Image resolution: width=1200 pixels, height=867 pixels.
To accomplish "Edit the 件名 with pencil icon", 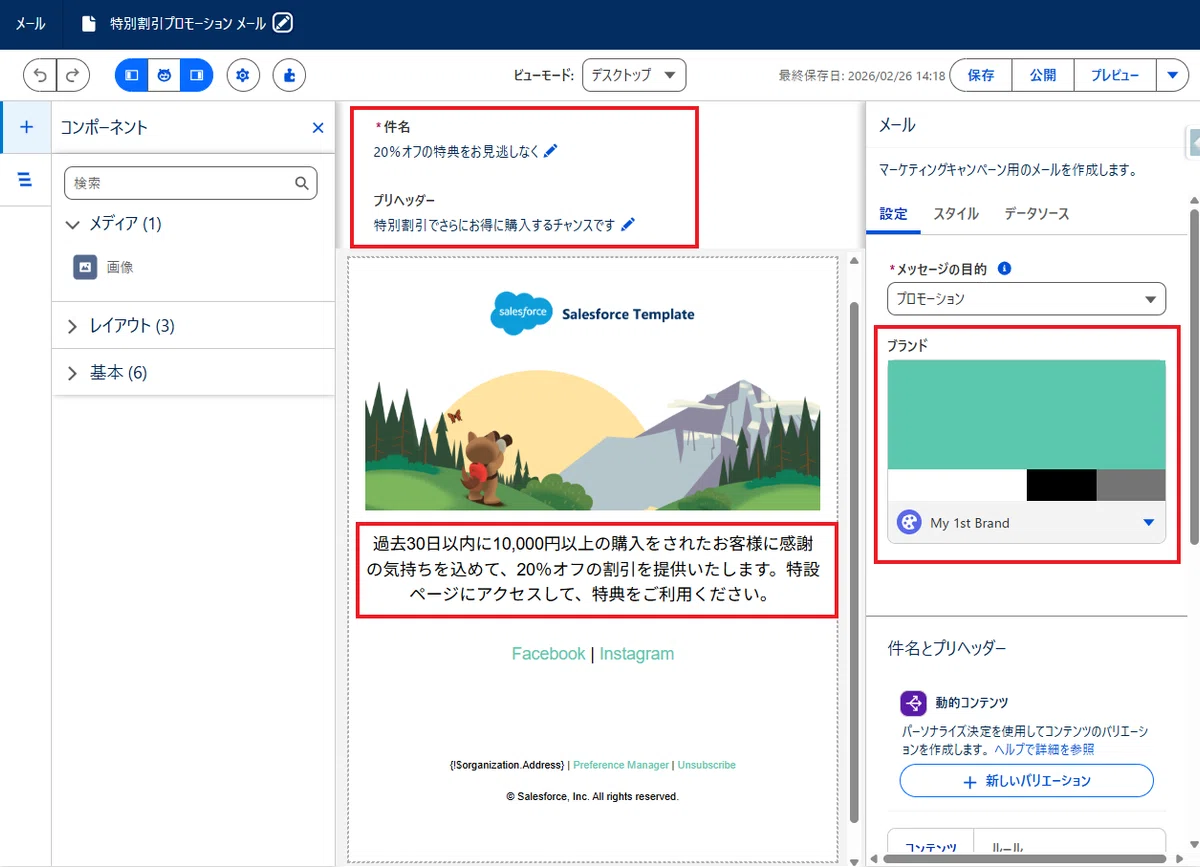I will tap(551, 151).
